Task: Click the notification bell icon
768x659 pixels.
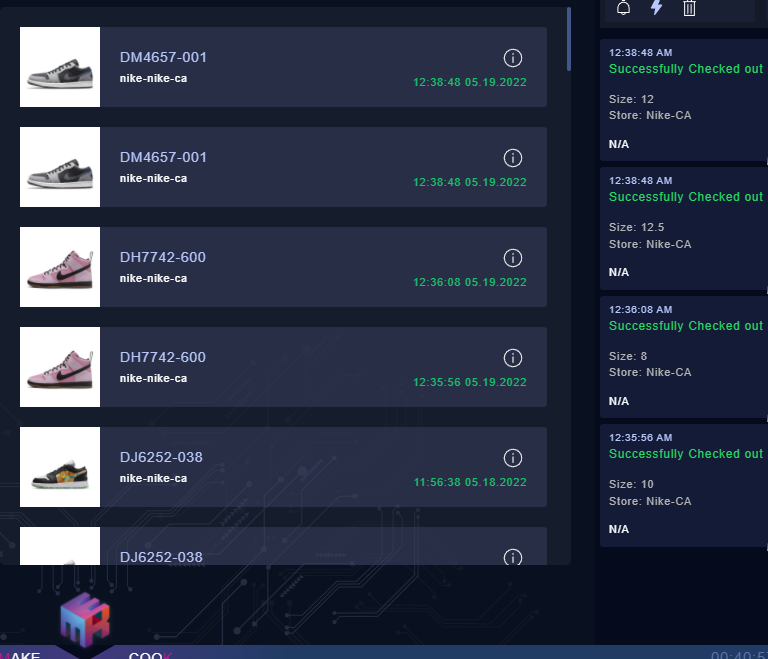Action: [623, 7]
